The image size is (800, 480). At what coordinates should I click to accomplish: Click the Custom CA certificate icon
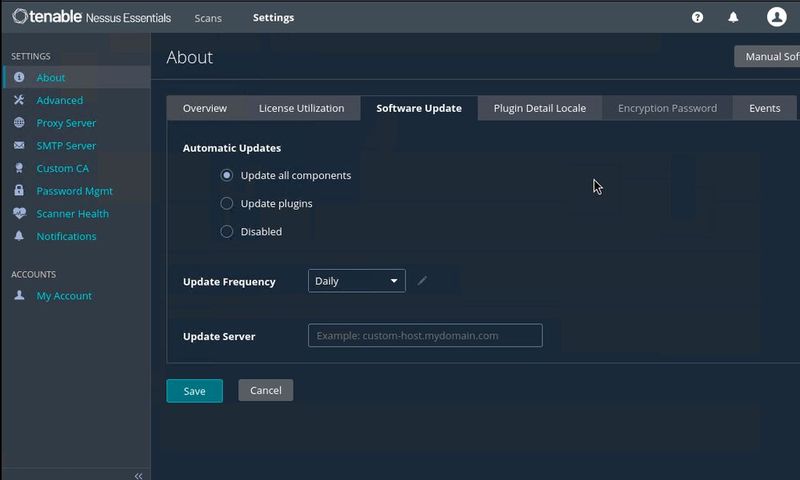click(x=19, y=168)
